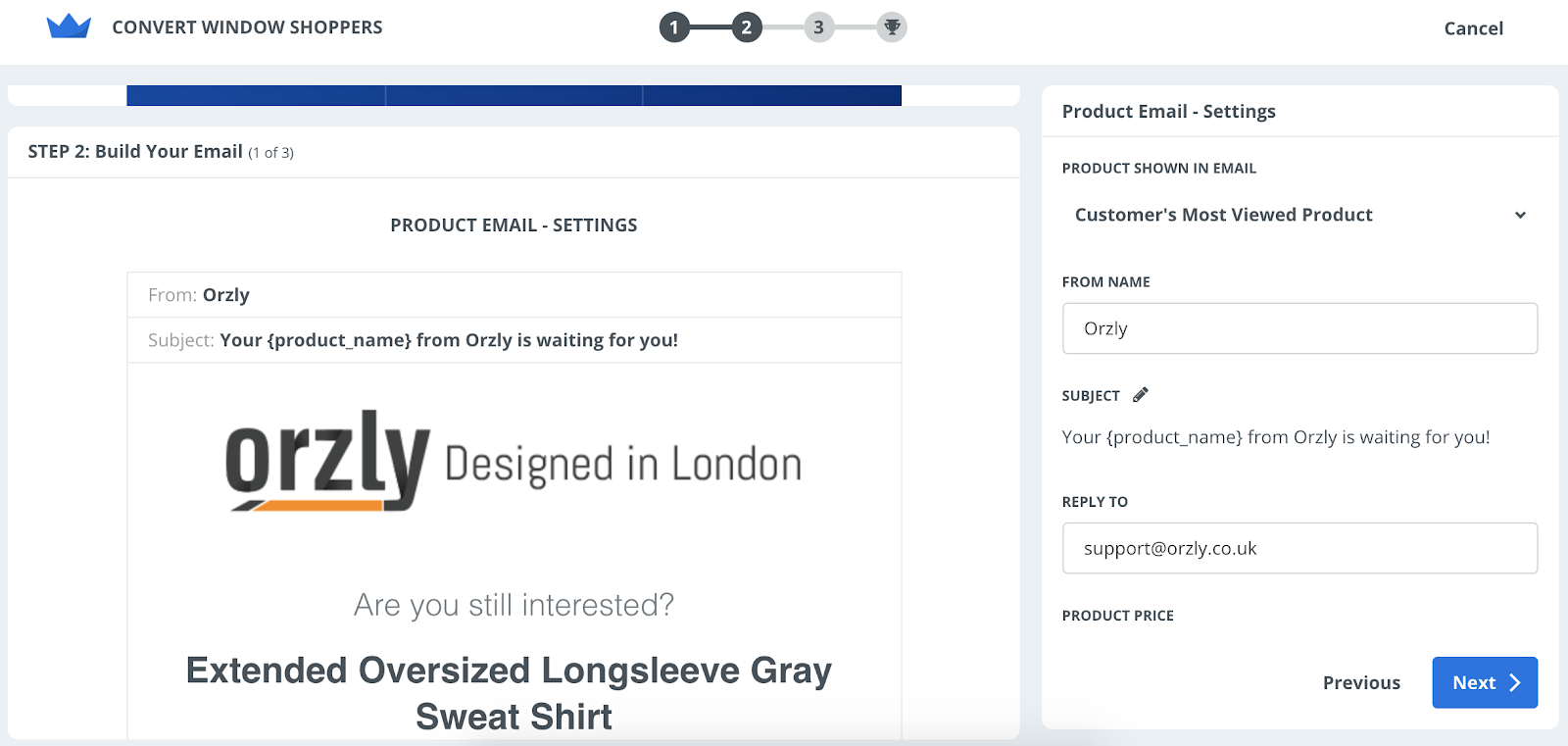Cancel the campaign setup
The height and width of the screenshot is (746, 1568).
(x=1473, y=28)
